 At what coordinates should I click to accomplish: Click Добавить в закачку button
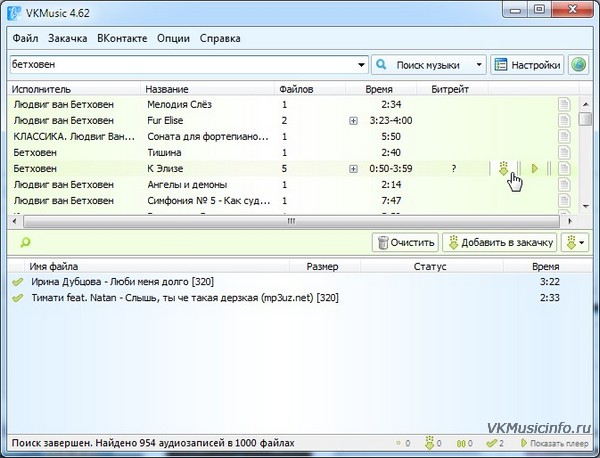tap(500, 242)
